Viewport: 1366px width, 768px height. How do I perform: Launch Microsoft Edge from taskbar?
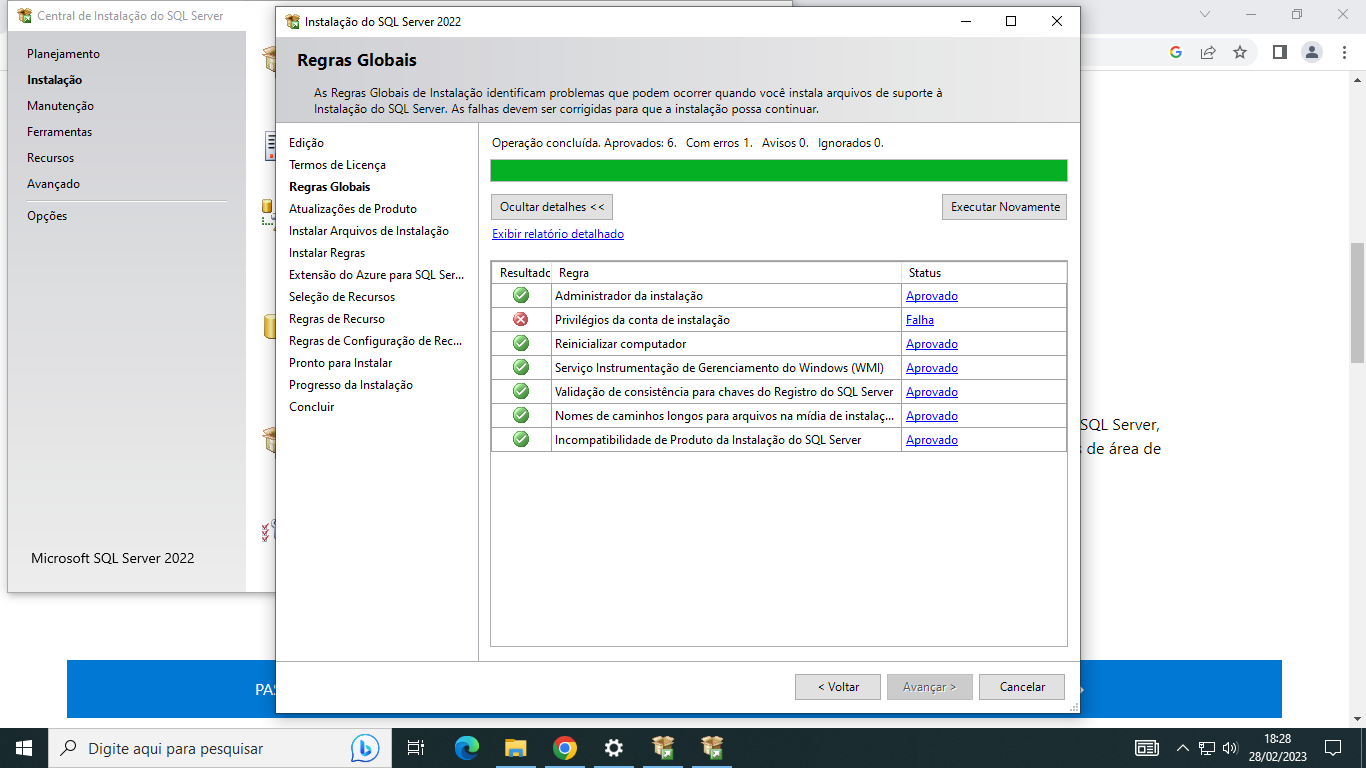[x=467, y=748]
